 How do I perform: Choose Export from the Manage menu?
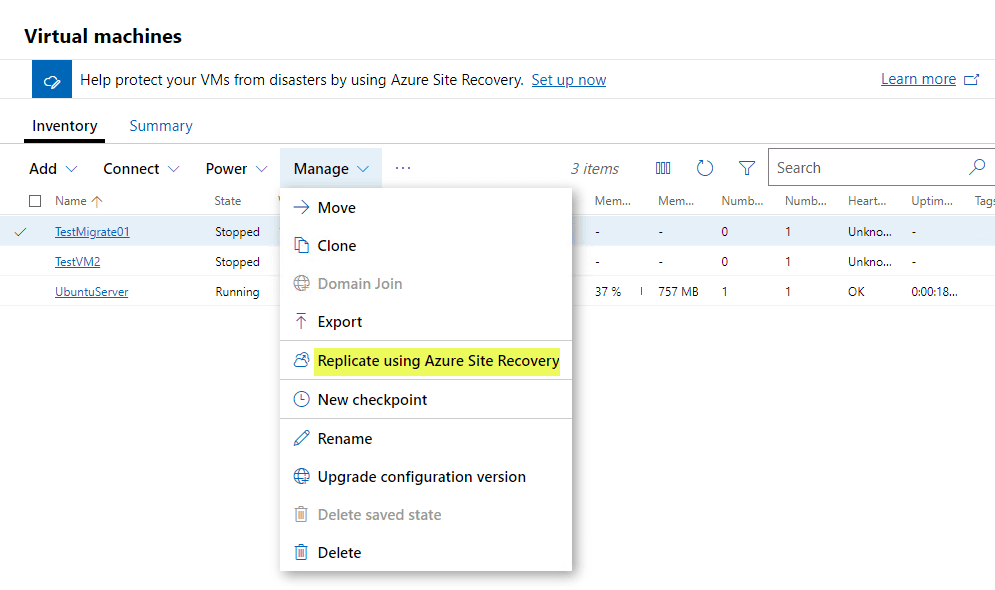(426, 322)
